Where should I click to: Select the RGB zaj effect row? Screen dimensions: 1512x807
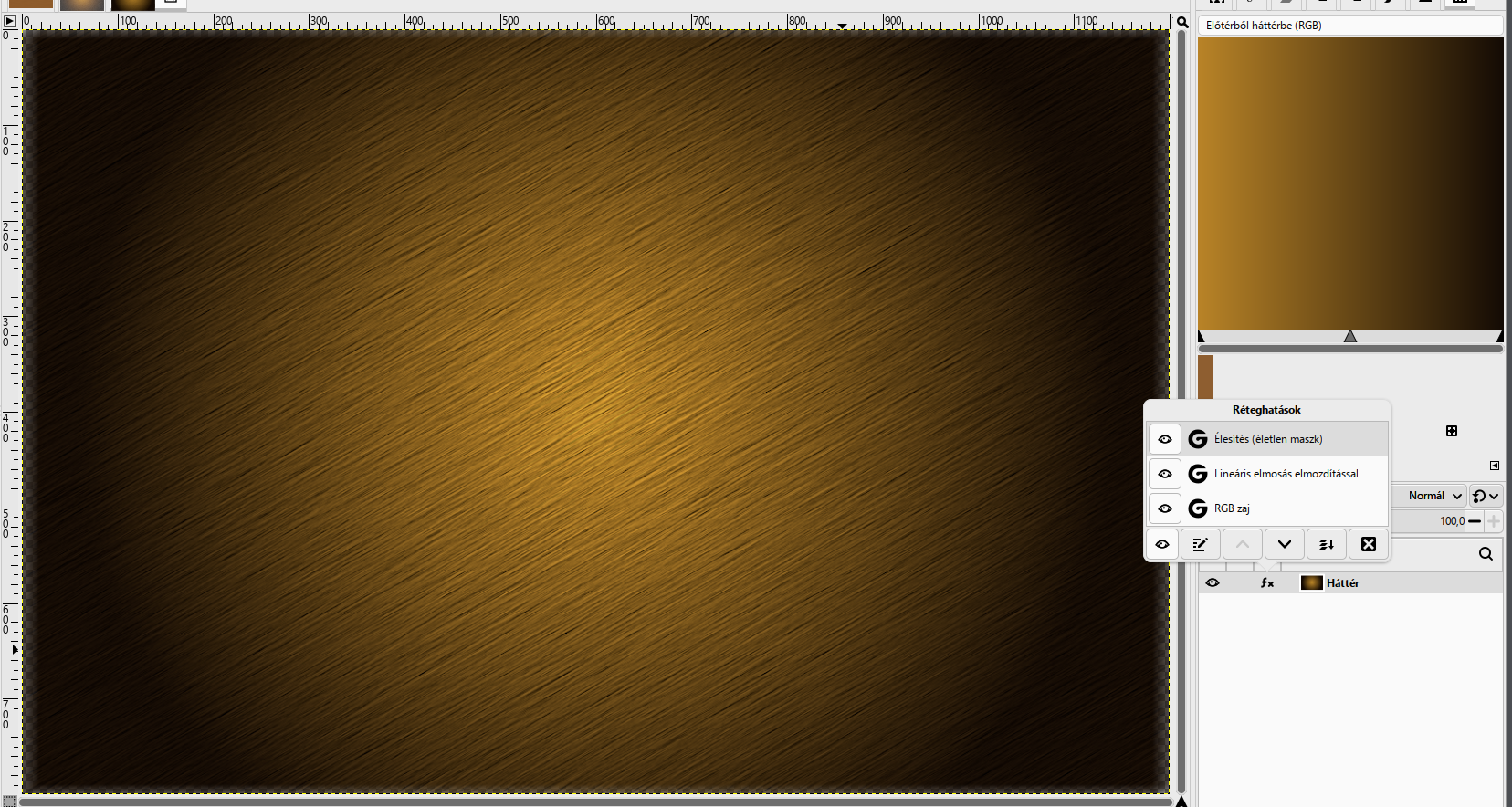tap(1267, 508)
